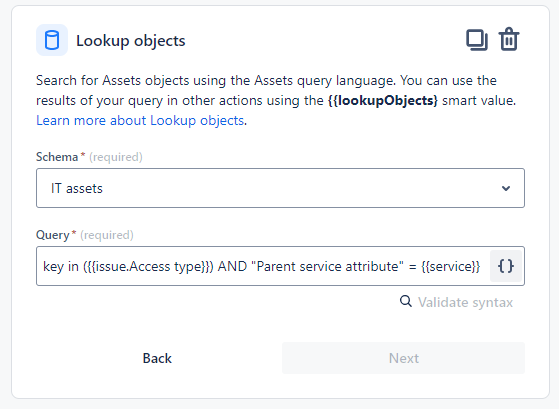Open the smart values braces picker

pos(506,266)
